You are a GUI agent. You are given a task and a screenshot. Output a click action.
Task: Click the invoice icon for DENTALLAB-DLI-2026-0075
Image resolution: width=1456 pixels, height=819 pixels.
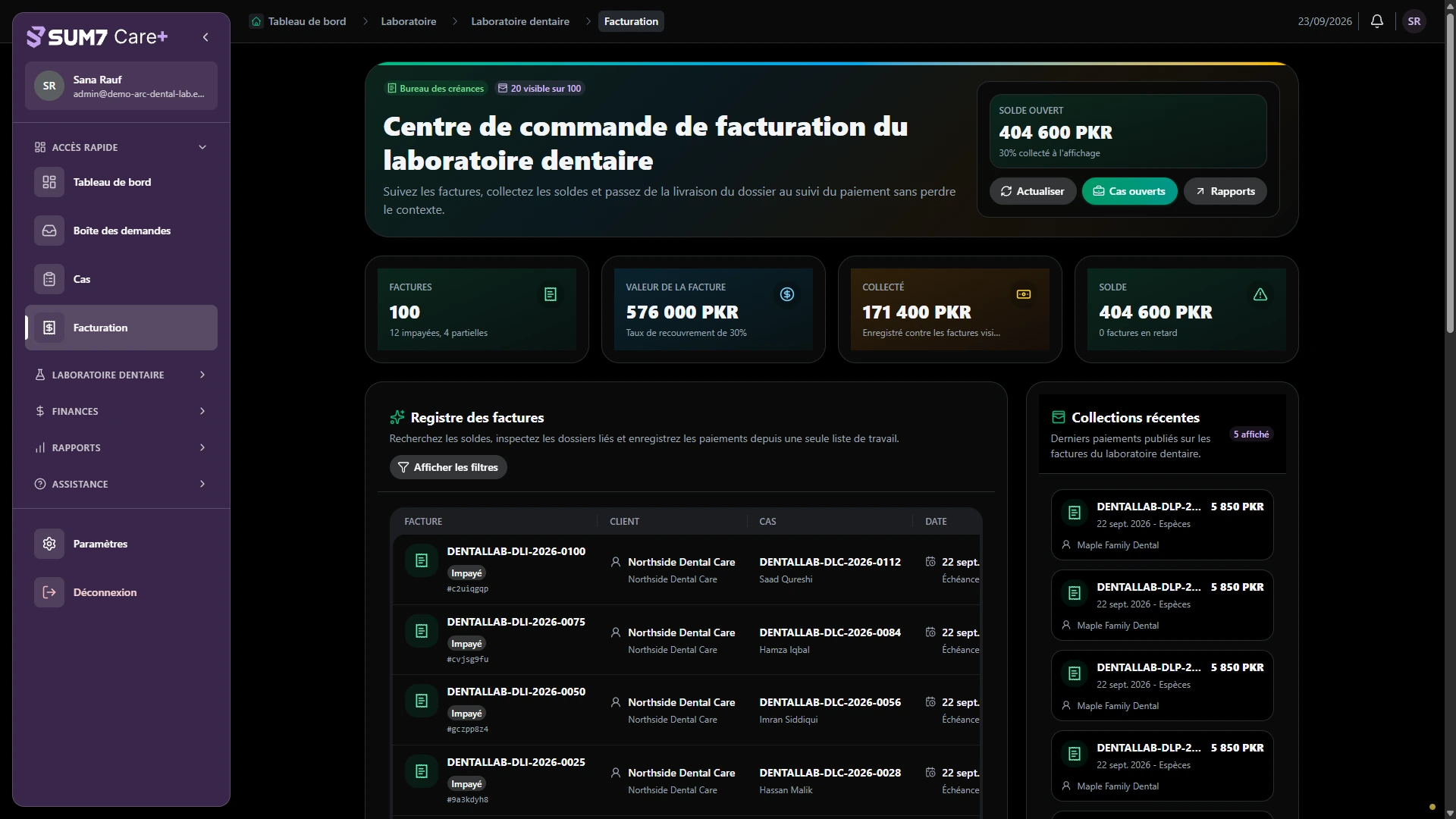click(422, 631)
